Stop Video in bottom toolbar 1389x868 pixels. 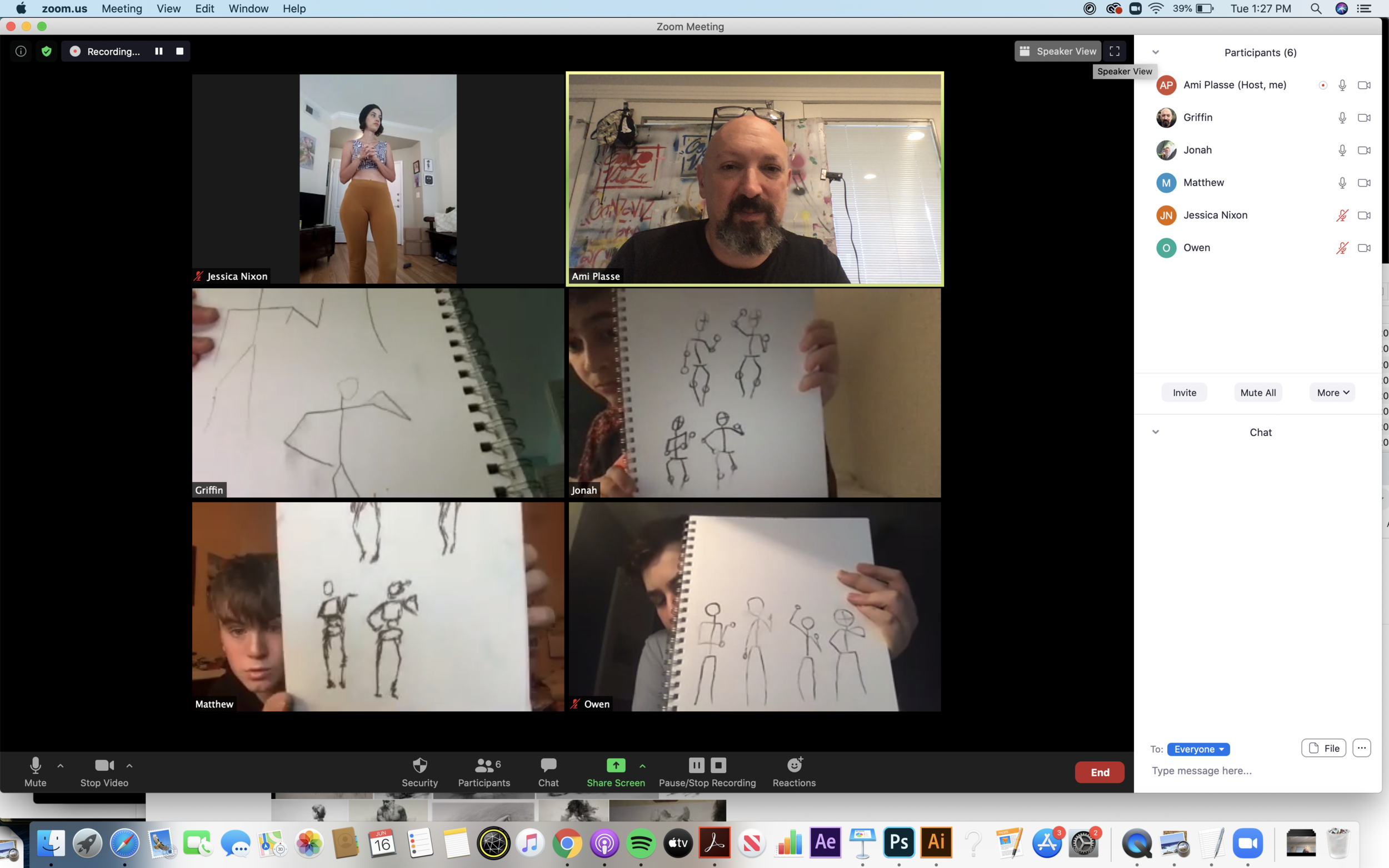click(x=104, y=771)
